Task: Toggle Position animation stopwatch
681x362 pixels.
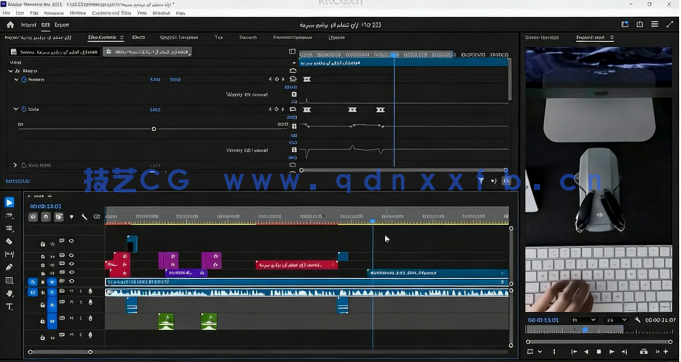Action: pyautogui.click(x=24, y=79)
